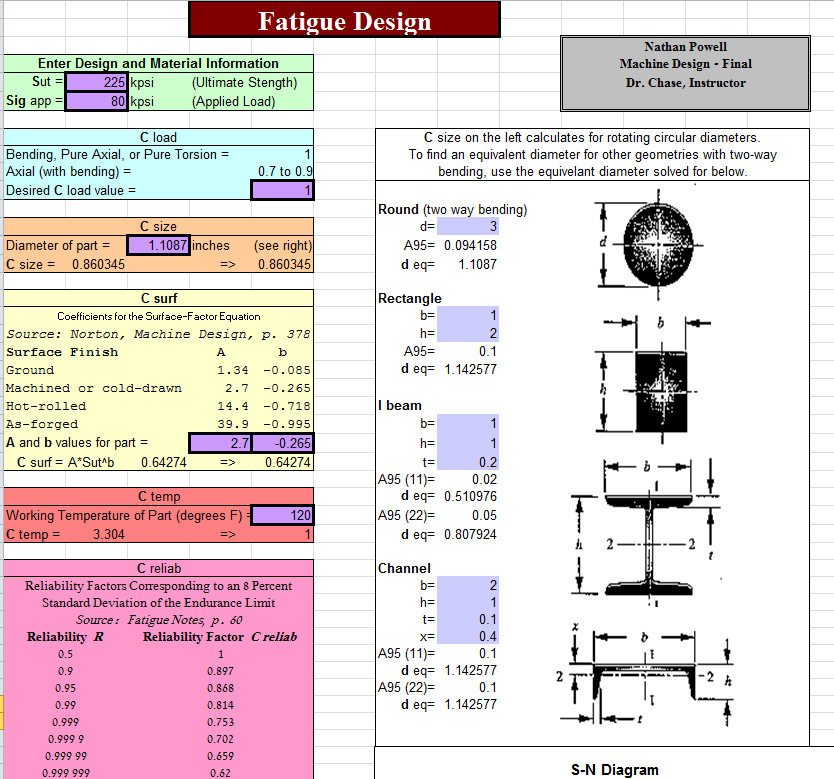Select the A value cell showing 2.7
Screen dimensions: 834x779
pos(220,442)
